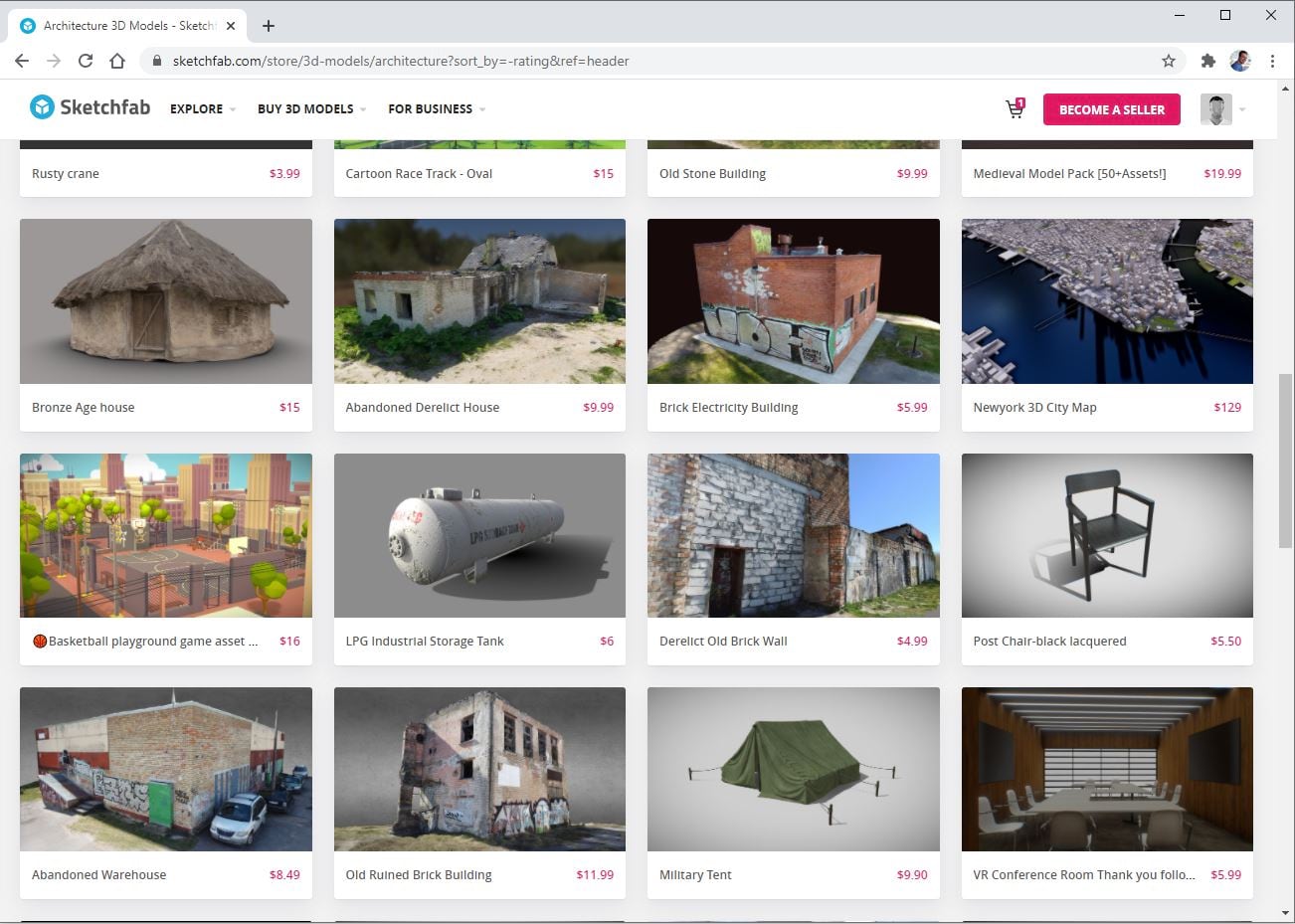1295x924 pixels.
Task: Click the user avatar in Sketchfab header
Action: (x=1215, y=109)
